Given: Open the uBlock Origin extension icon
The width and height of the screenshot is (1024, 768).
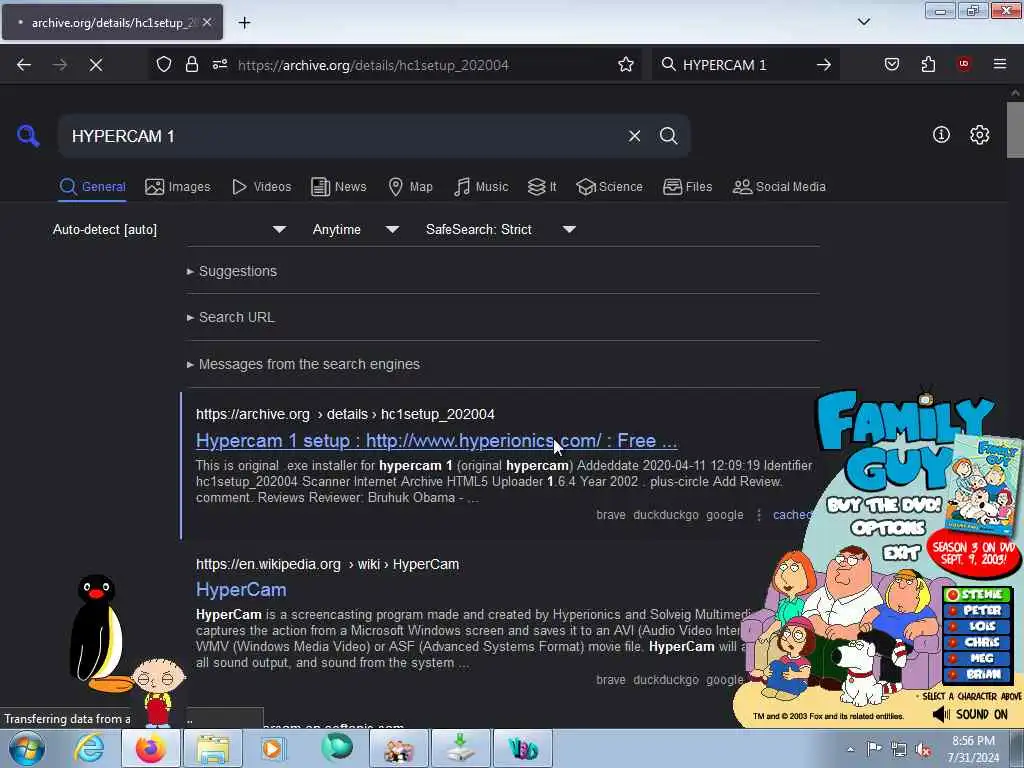Looking at the screenshot, I should pos(964,64).
